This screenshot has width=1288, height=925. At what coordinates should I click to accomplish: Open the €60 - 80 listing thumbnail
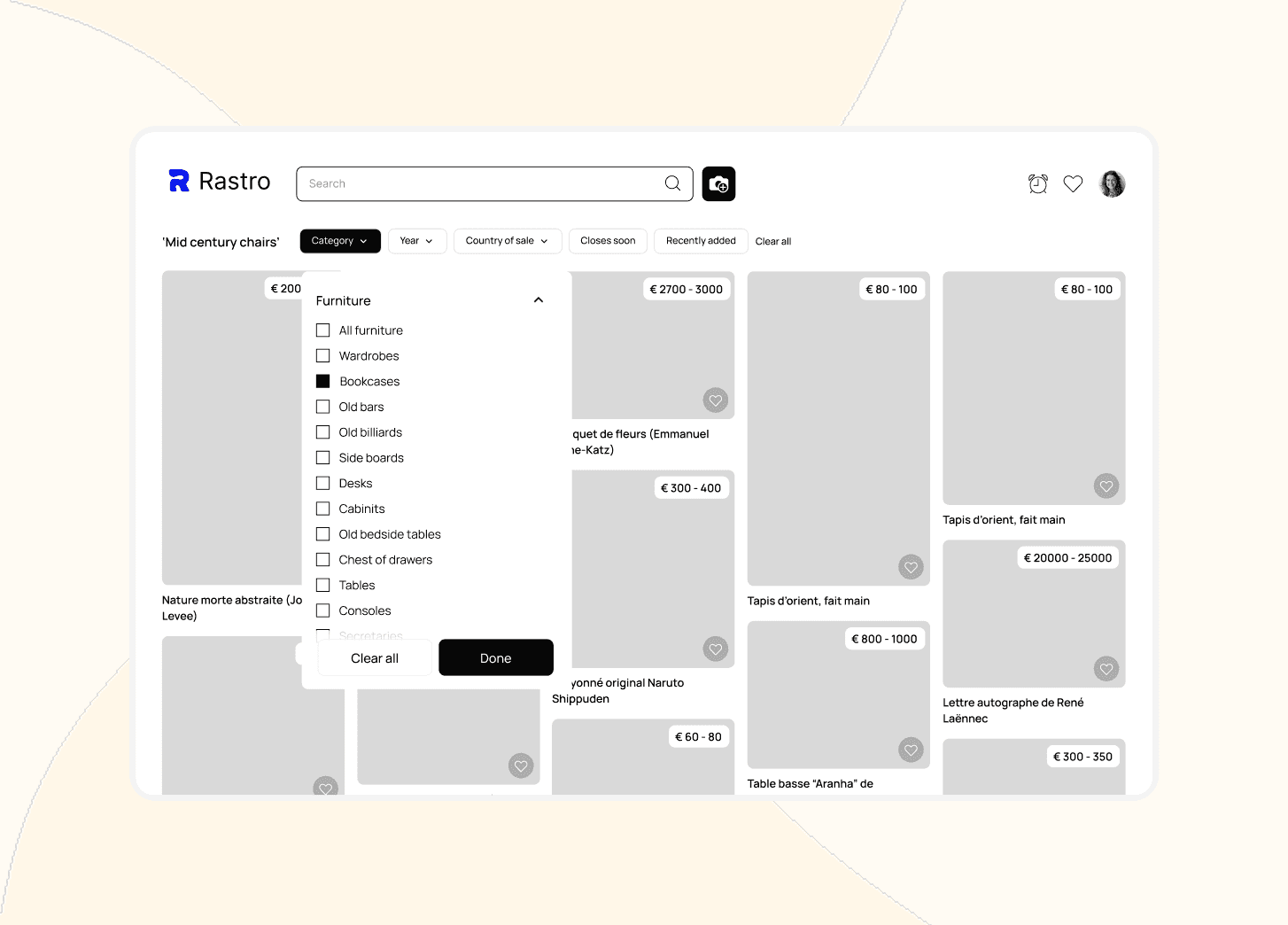643,757
